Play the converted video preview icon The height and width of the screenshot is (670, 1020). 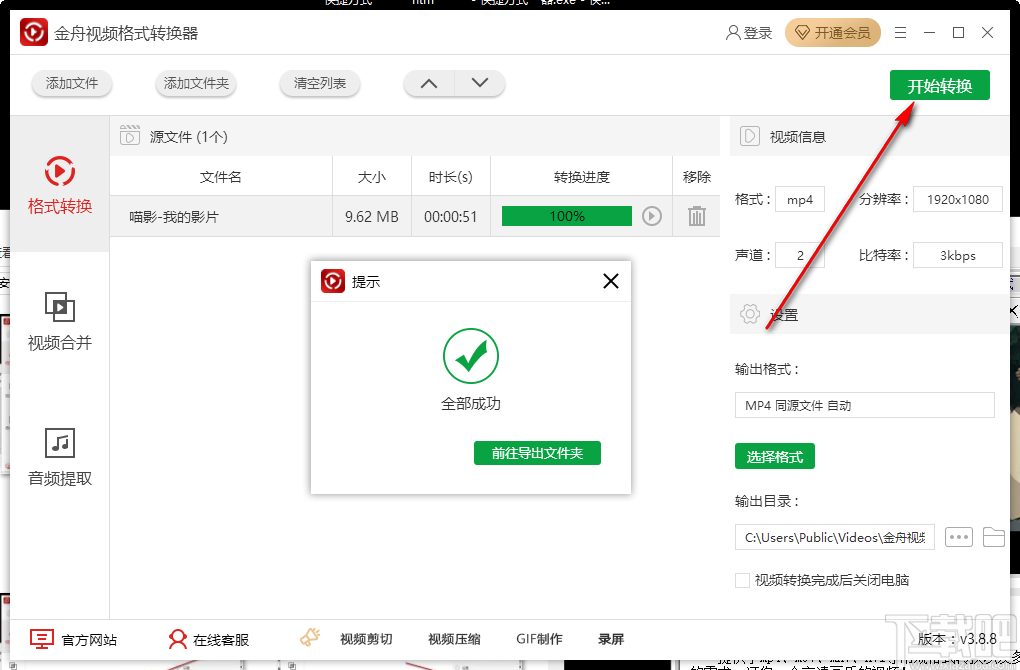point(653,215)
